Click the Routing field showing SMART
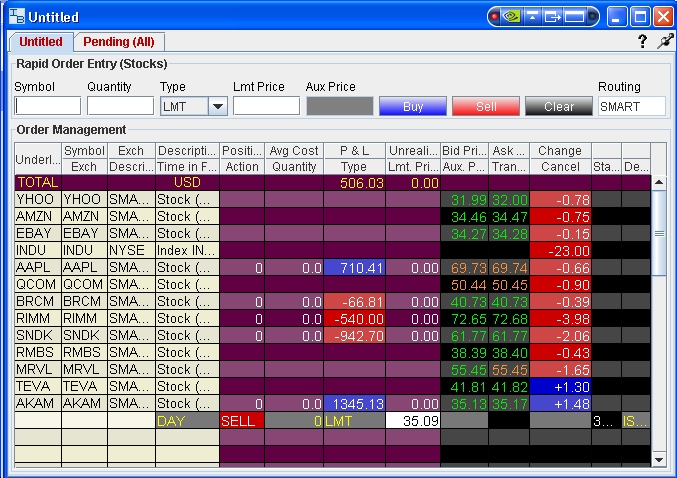This screenshot has height=478, width=677. point(632,106)
